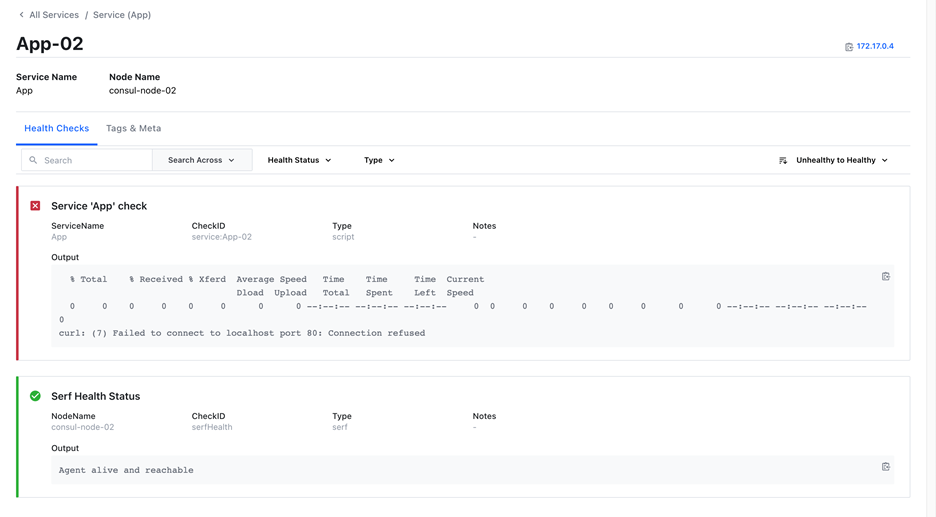Copy the Service 'App' check output
The width and height of the screenshot is (936, 517).
click(885, 277)
